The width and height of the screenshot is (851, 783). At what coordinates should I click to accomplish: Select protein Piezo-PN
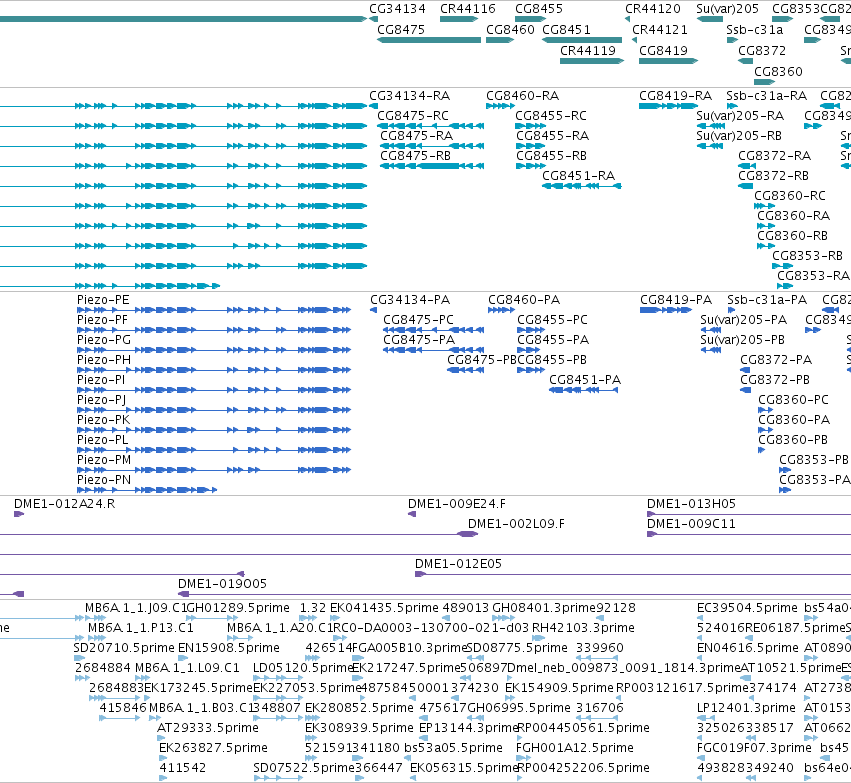click(104, 481)
